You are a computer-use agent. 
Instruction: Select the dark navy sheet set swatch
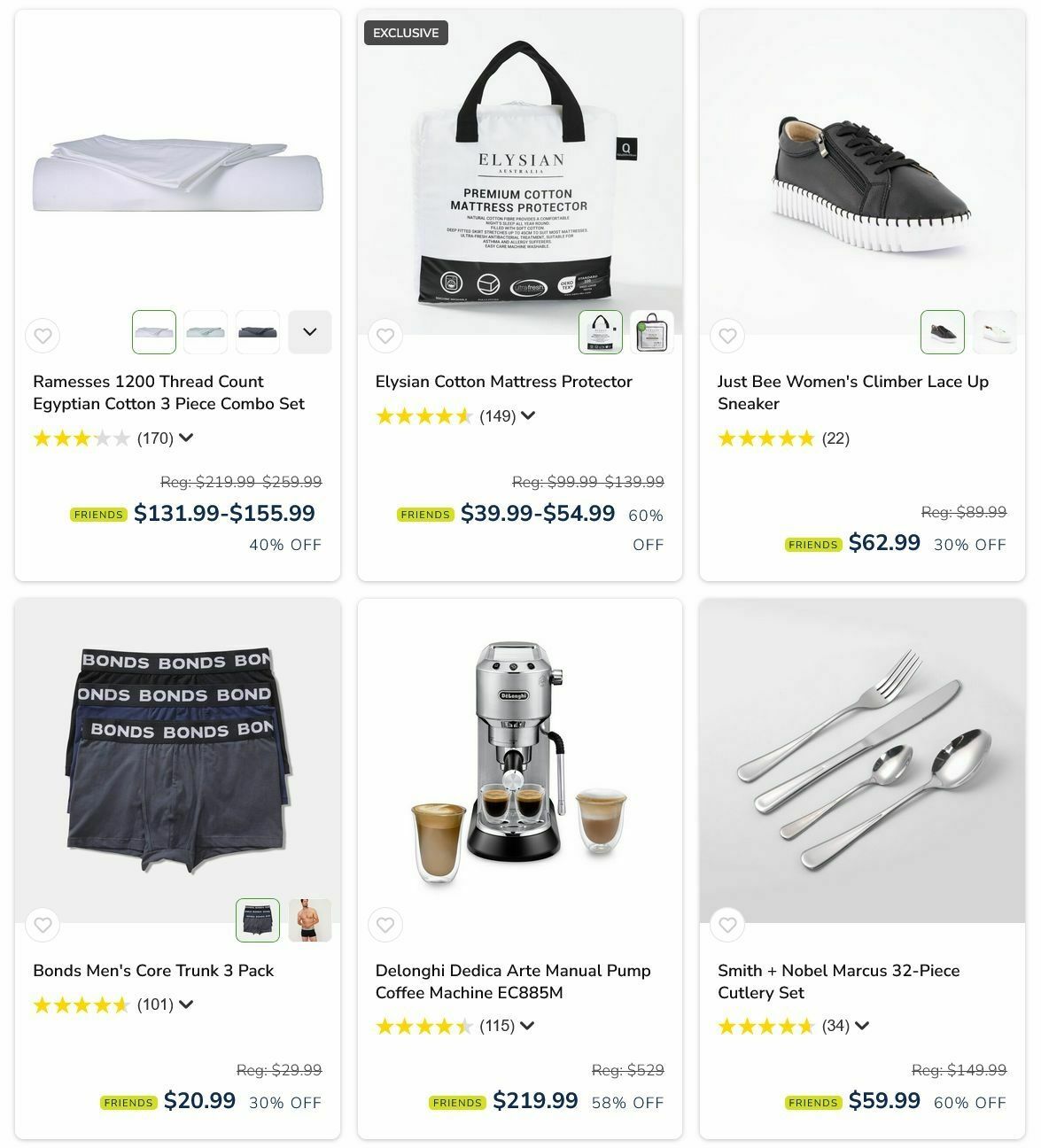(258, 332)
